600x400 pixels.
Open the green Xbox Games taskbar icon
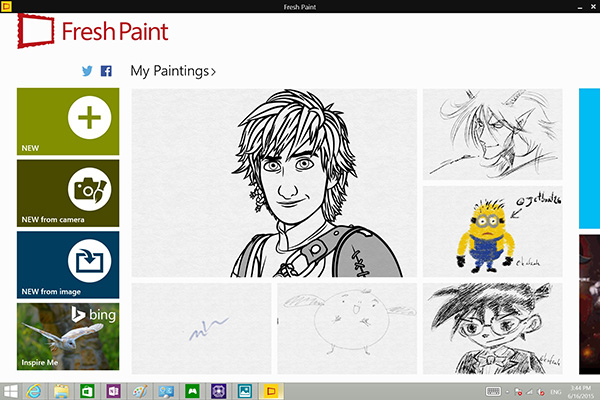192,391
